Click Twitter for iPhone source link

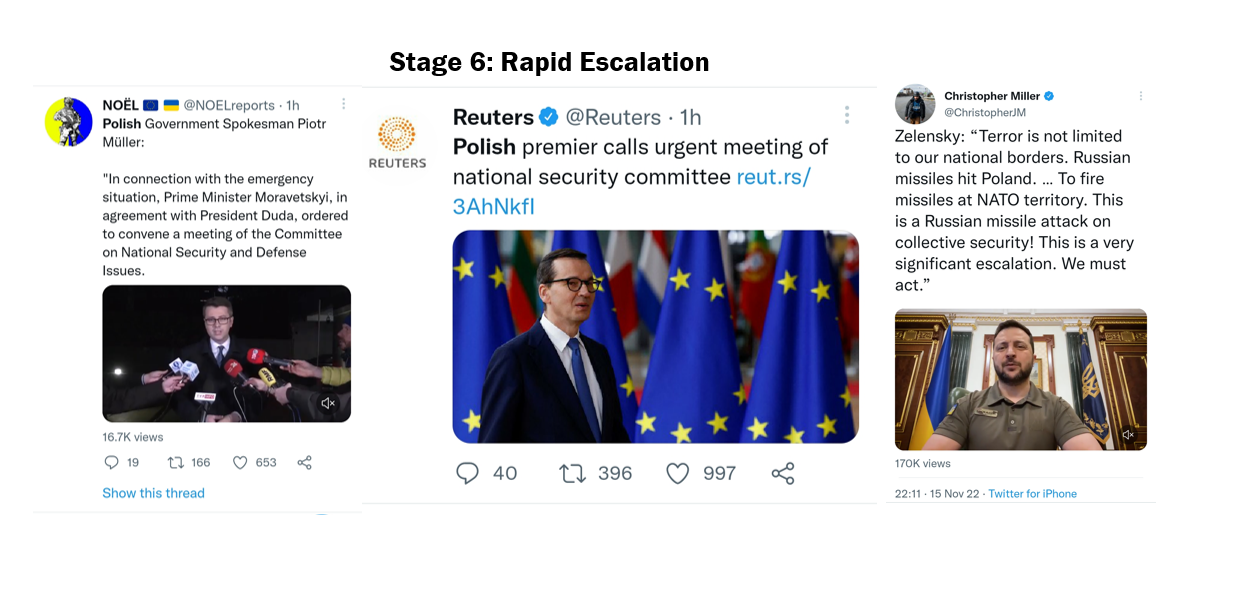(x=1032, y=494)
